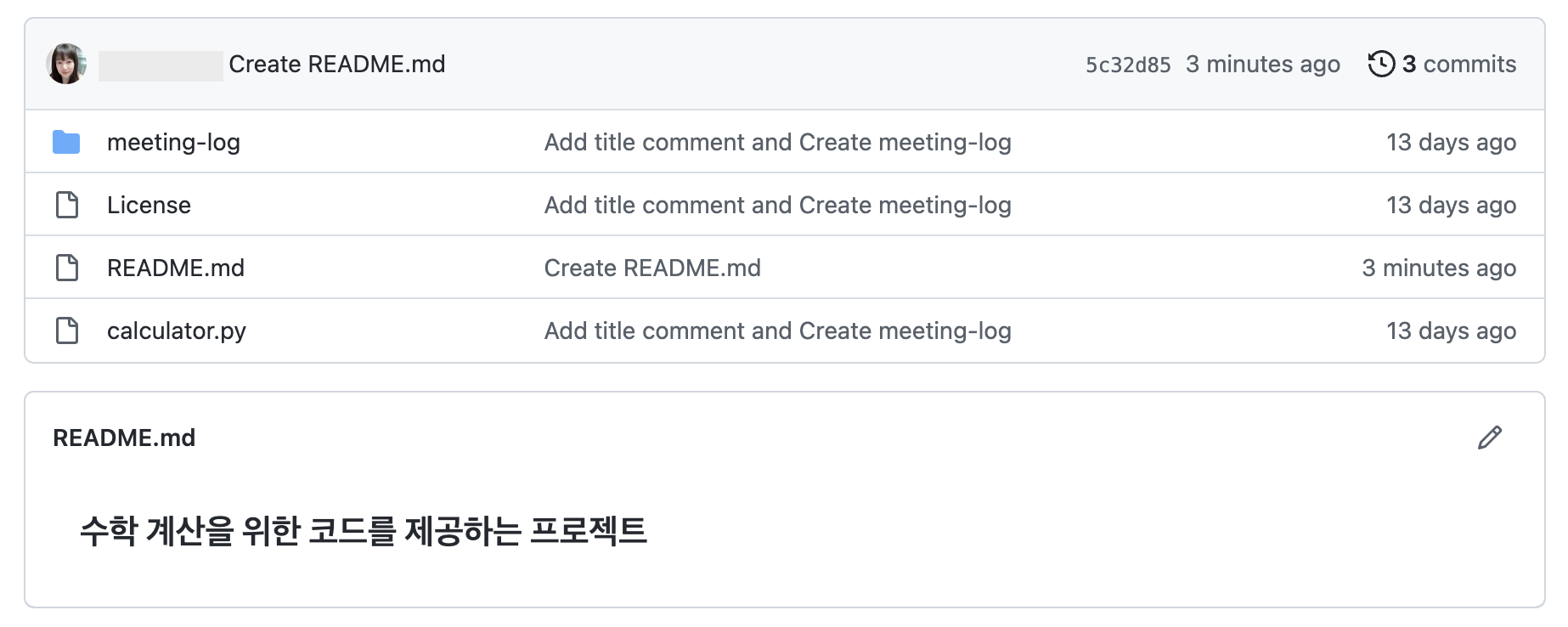This screenshot has height=627, width=1568.
Task: Open the meeting-log folder icon
Action: (x=66, y=142)
